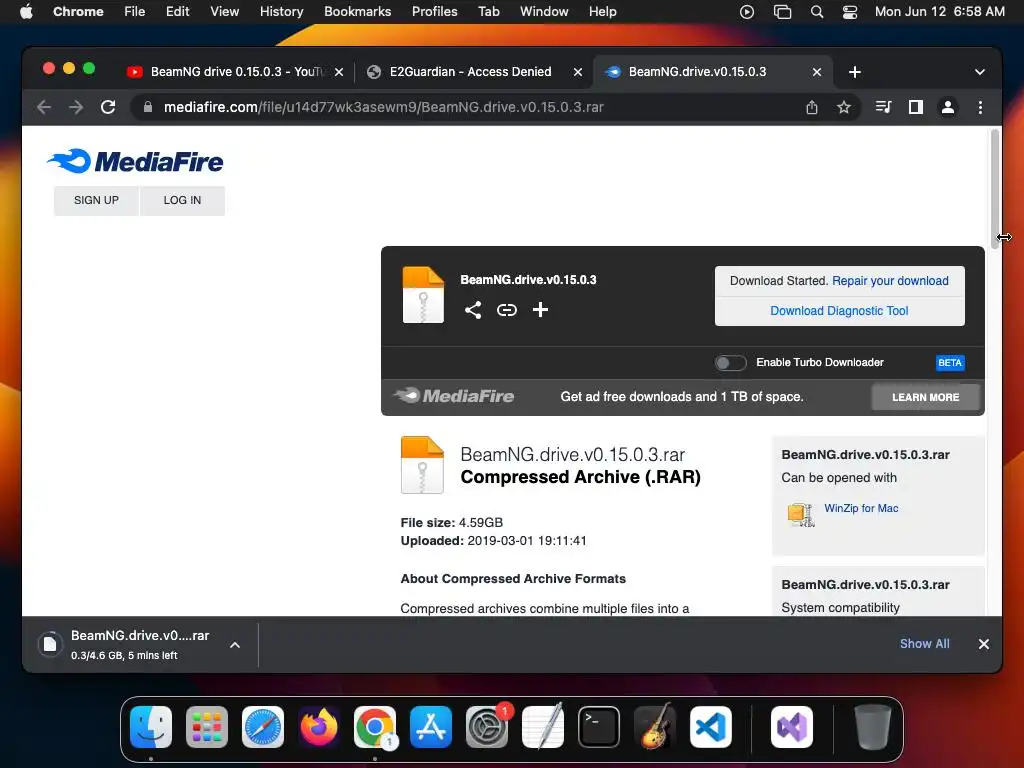Click the SIGN UP button
This screenshot has height=768, width=1024.
[96, 200]
